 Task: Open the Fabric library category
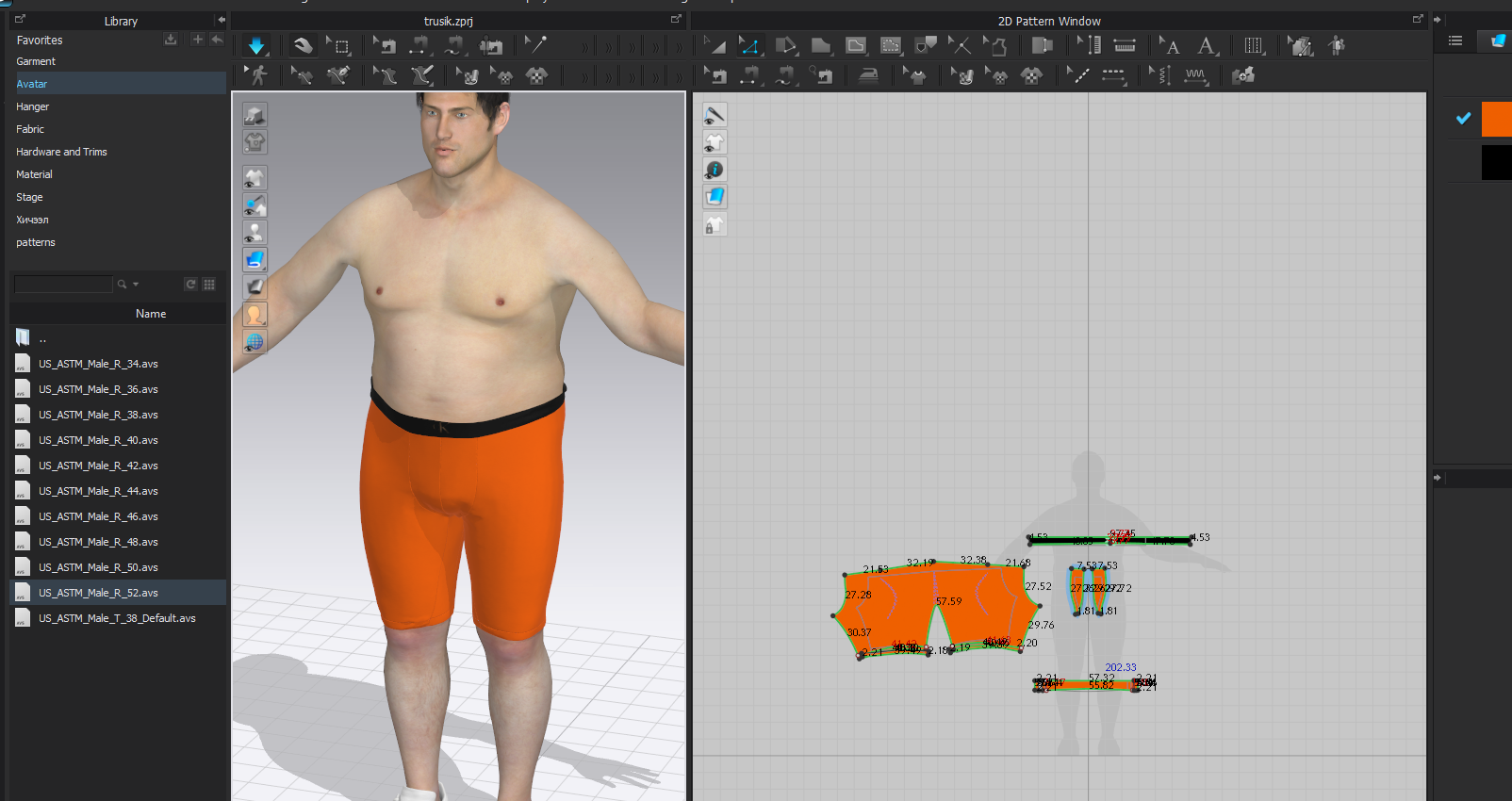(x=30, y=129)
